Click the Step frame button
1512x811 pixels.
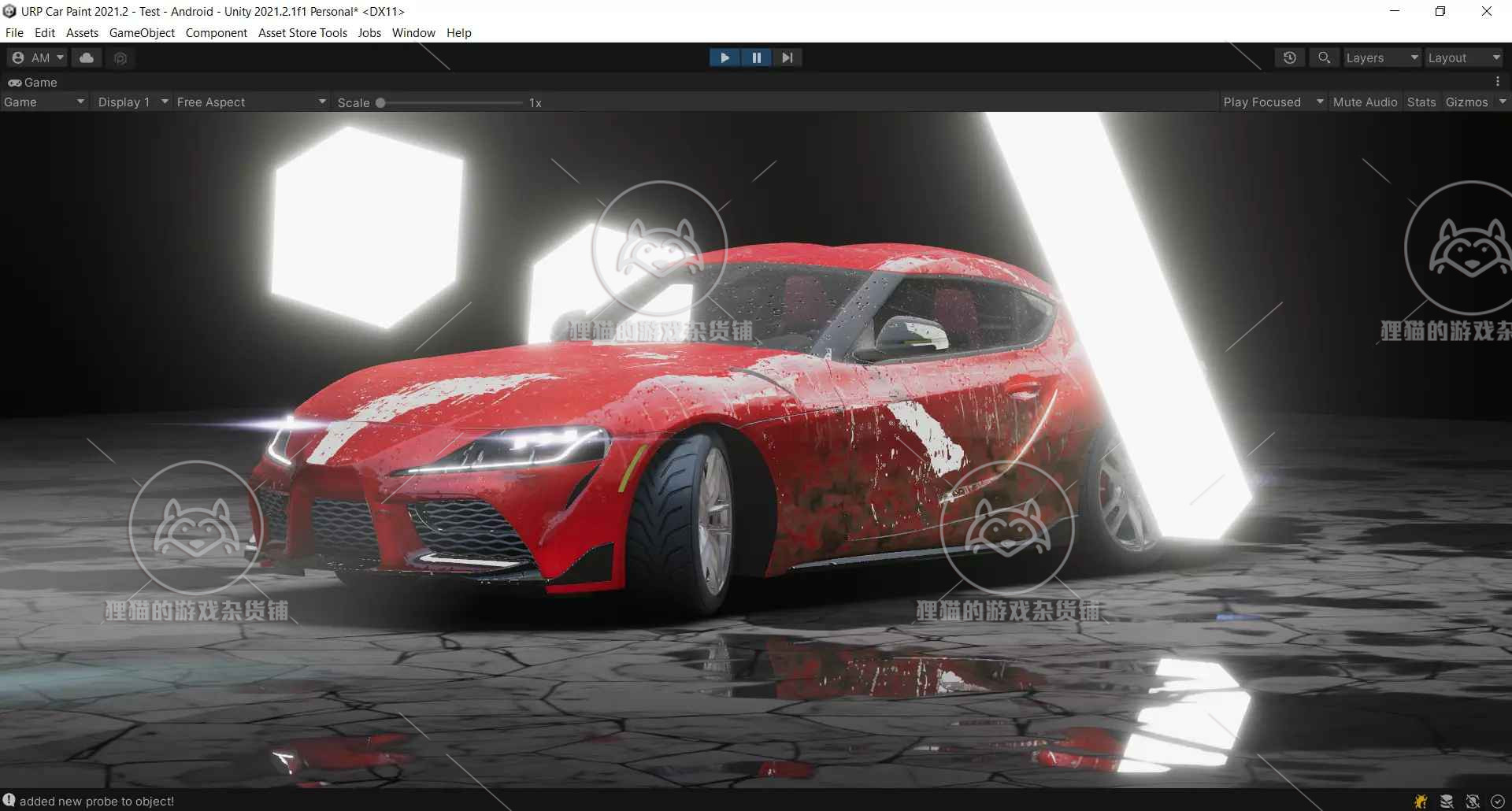click(787, 57)
